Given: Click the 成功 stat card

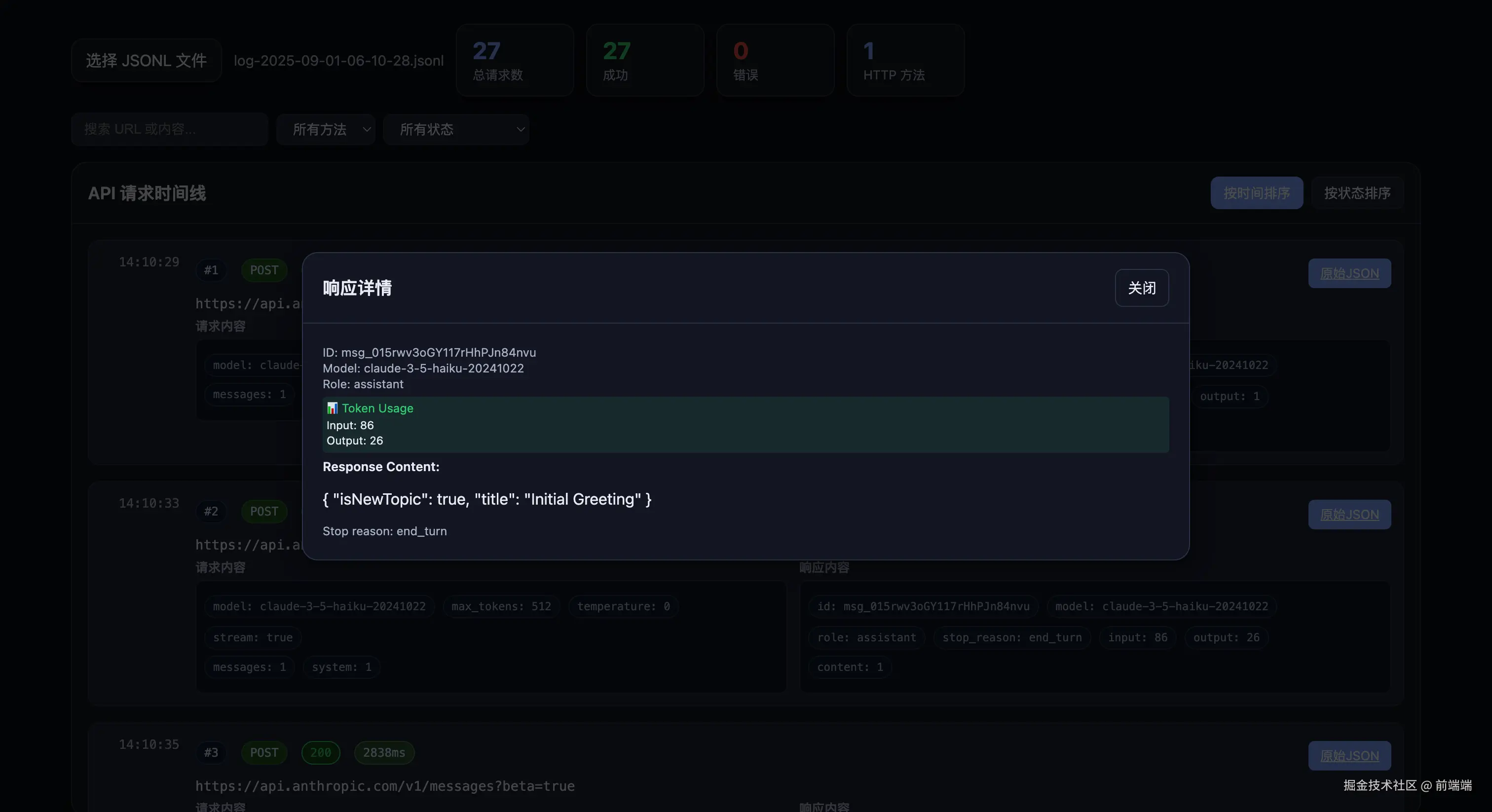Looking at the screenshot, I should (645, 60).
